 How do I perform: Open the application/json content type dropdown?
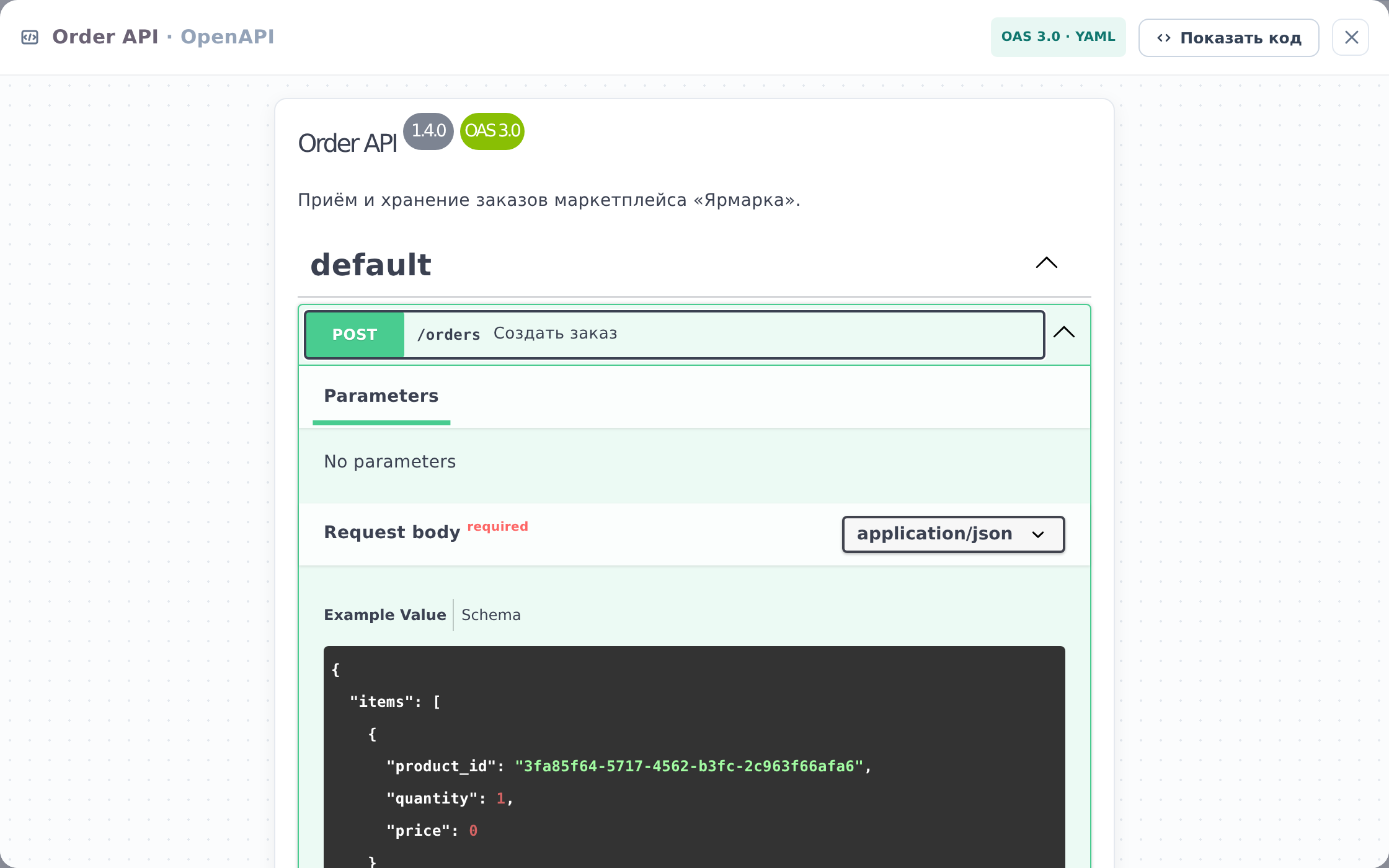pyautogui.click(x=953, y=534)
